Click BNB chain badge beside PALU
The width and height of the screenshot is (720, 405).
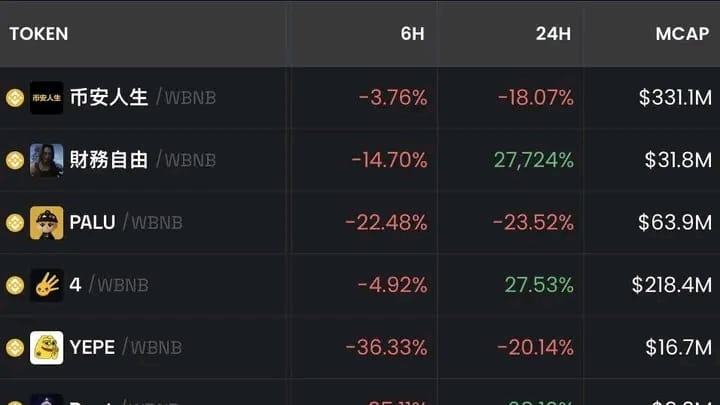pyautogui.click(x=14, y=222)
